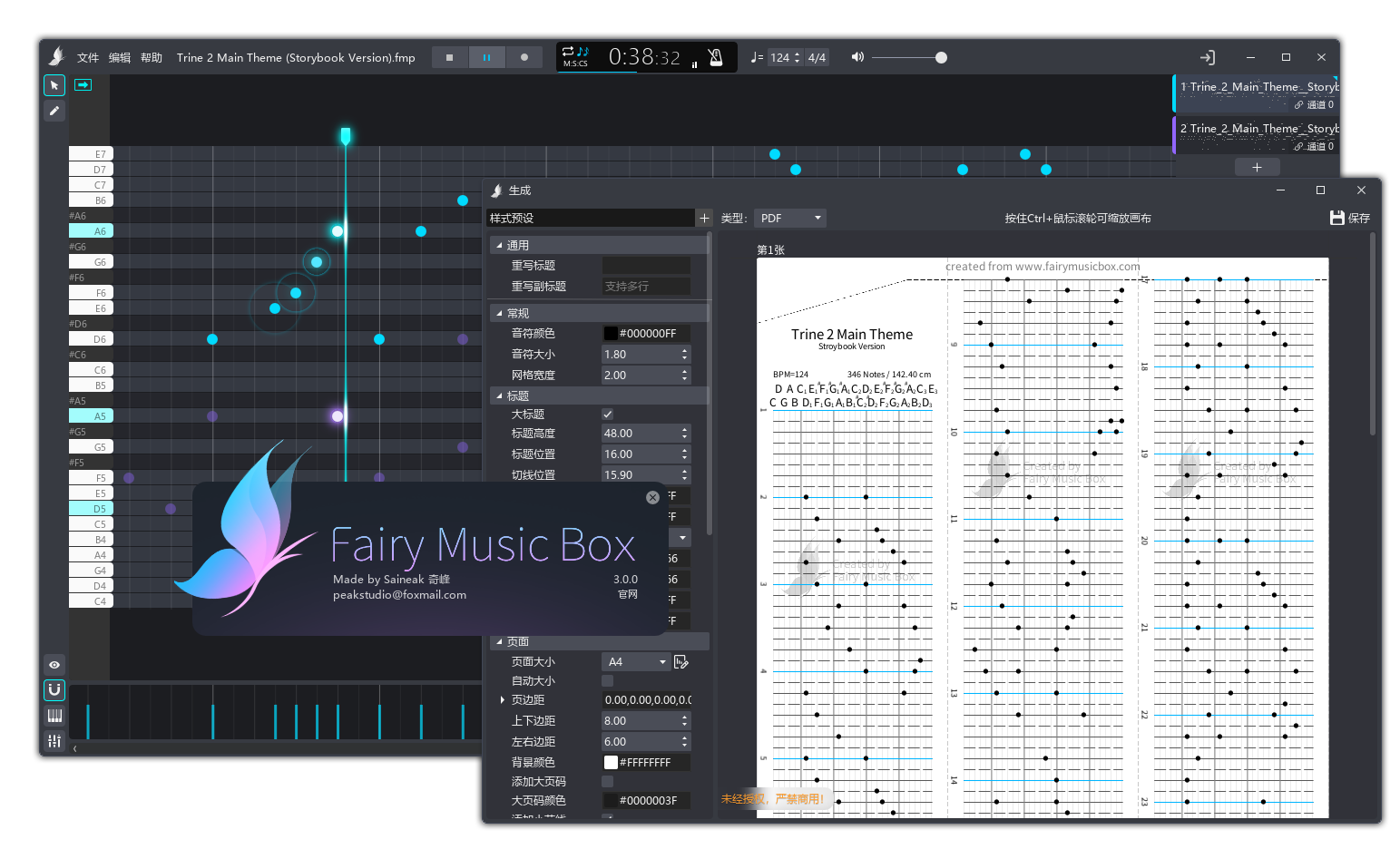Stop playback with the square button

coord(449,57)
